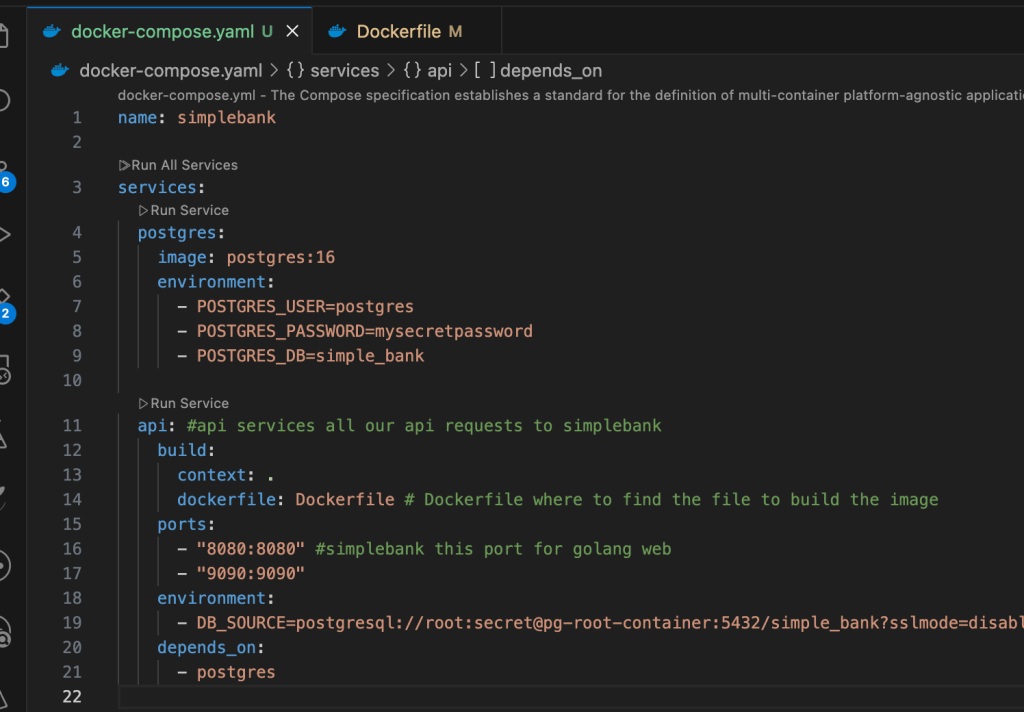Viewport: 1024px width, 712px height.
Task: Click the Docker whale icon on the Dockerfile tab
Action: point(337,32)
